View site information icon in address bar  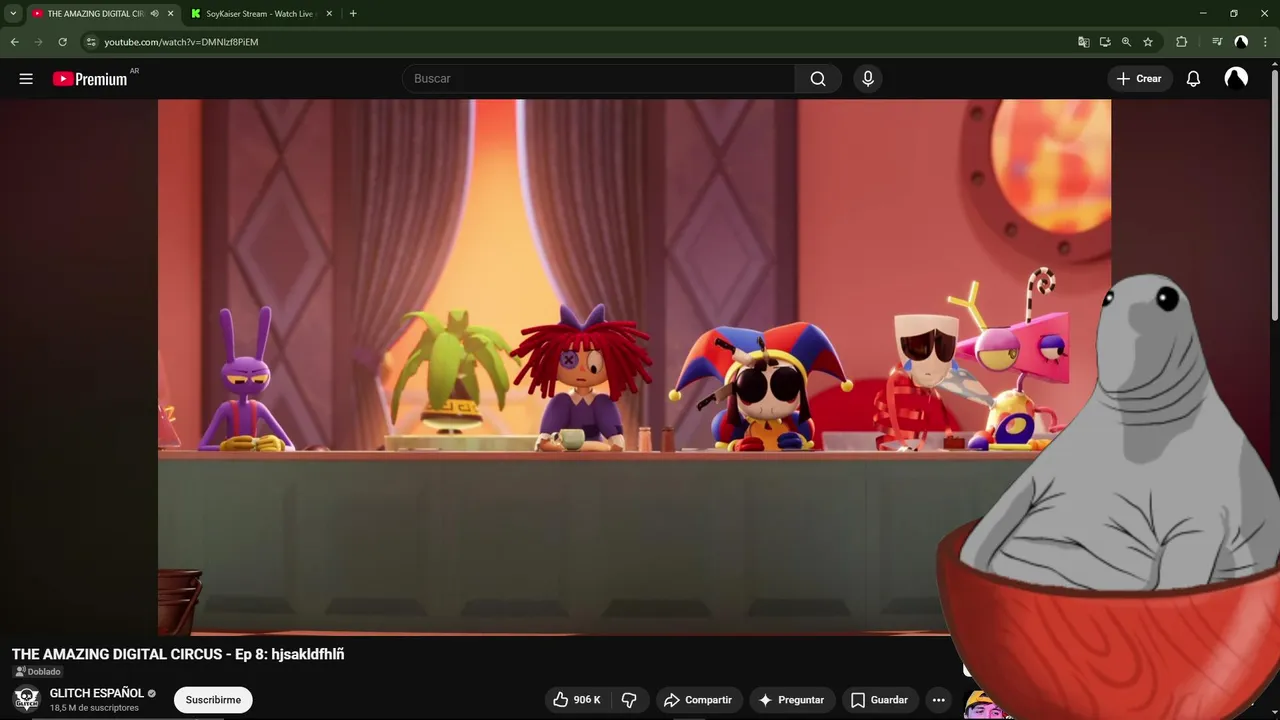90,42
